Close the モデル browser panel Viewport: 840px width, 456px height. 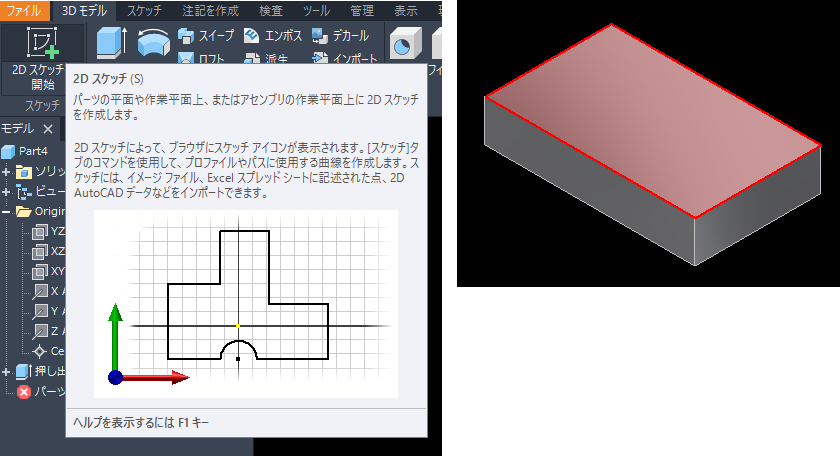tap(48, 129)
